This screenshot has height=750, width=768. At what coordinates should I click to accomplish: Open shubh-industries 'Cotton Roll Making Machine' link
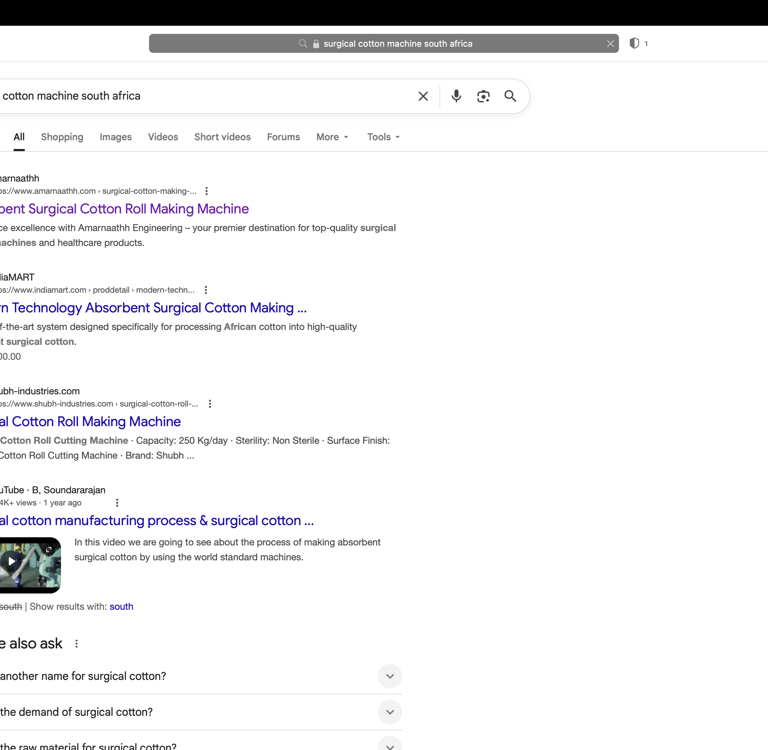tap(90, 422)
